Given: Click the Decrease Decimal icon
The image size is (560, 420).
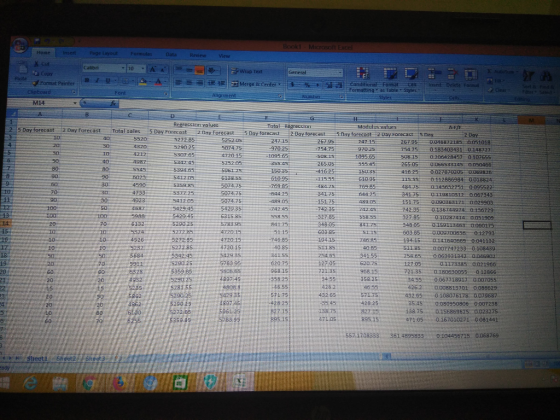Looking at the screenshot, I should [339, 86].
